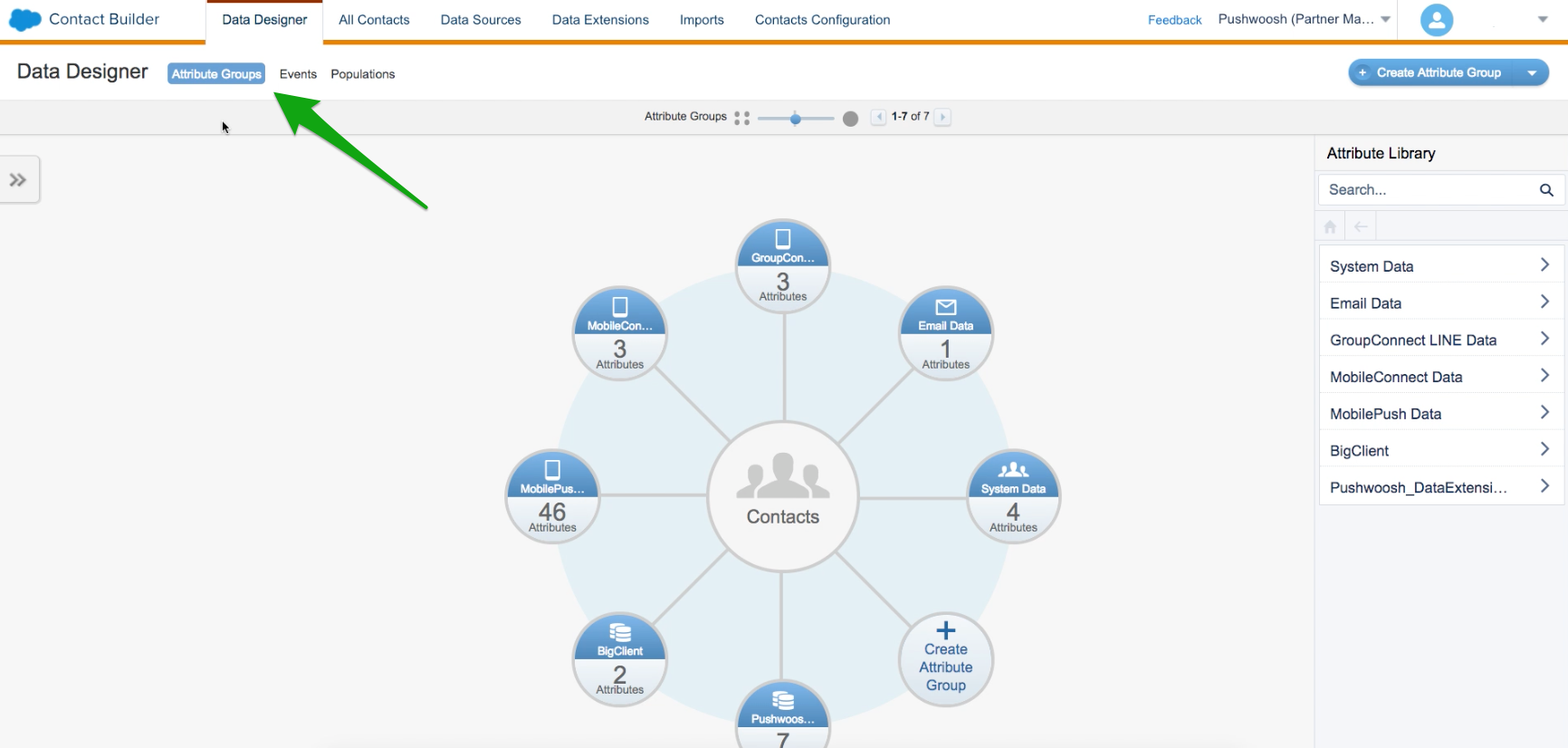Viewport: 1568px width, 748px height.
Task: Expand MobilePush Data row
Action: (x=1441, y=414)
